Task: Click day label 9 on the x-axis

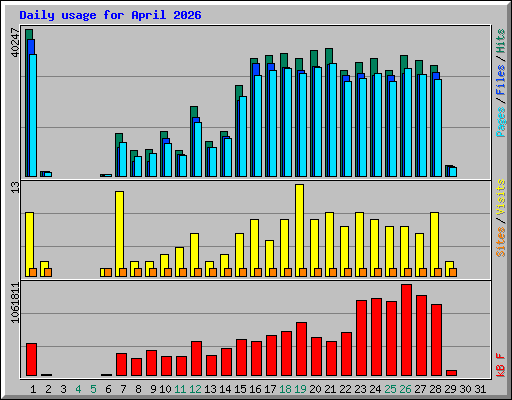Action: point(153,389)
